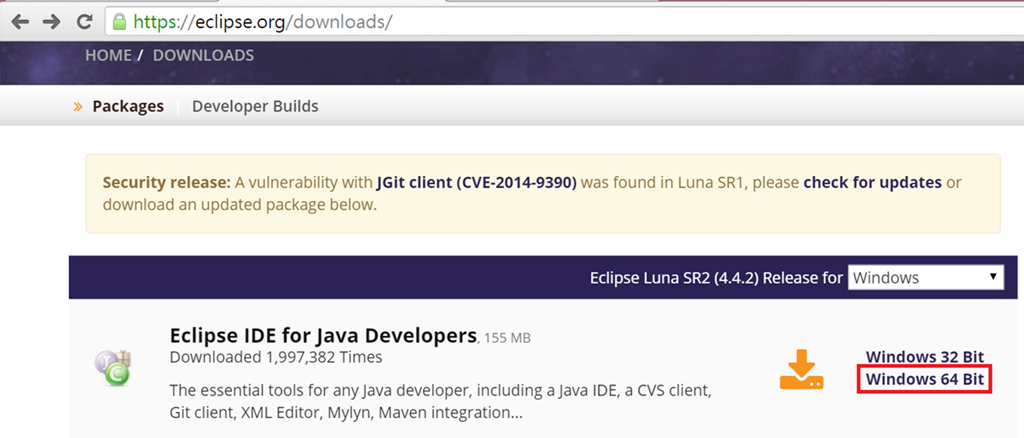Image resolution: width=1024 pixels, height=438 pixels.
Task: Switch to the Packages tab
Action: tap(128, 106)
